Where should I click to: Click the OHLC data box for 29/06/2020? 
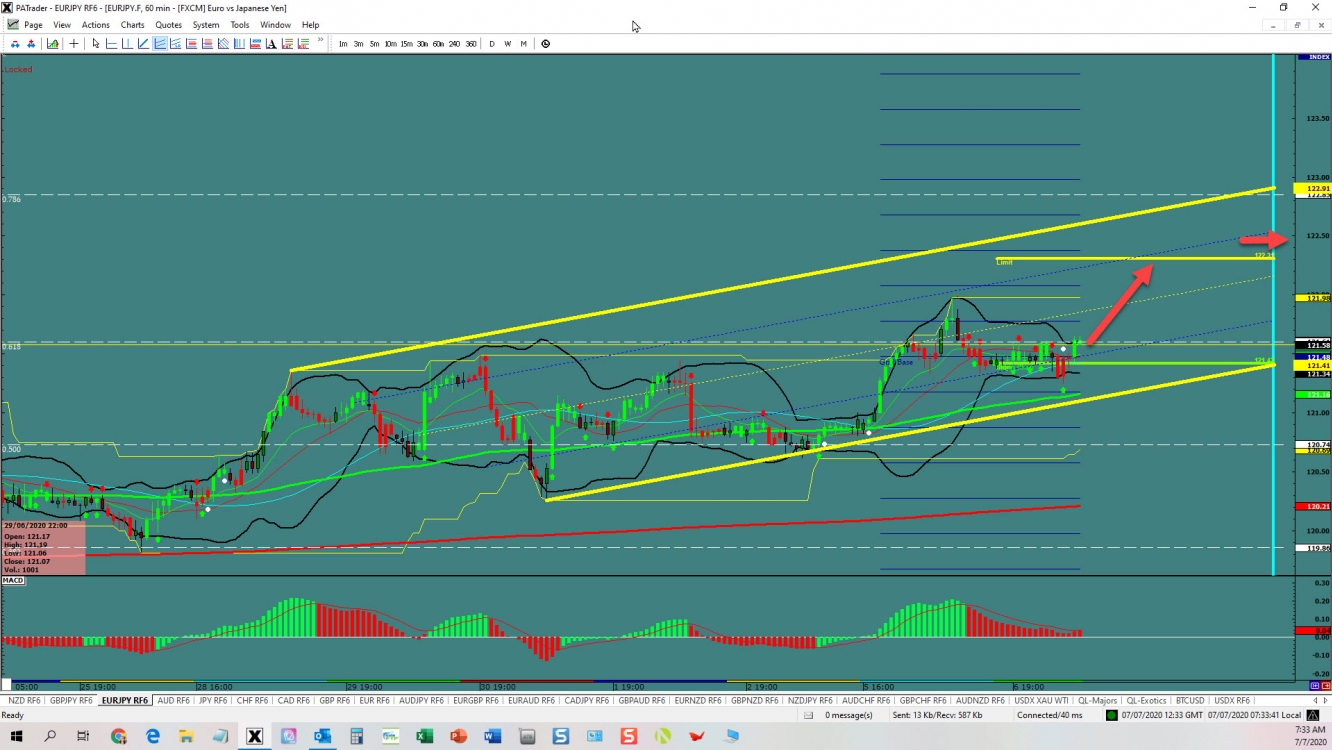click(43, 547)
